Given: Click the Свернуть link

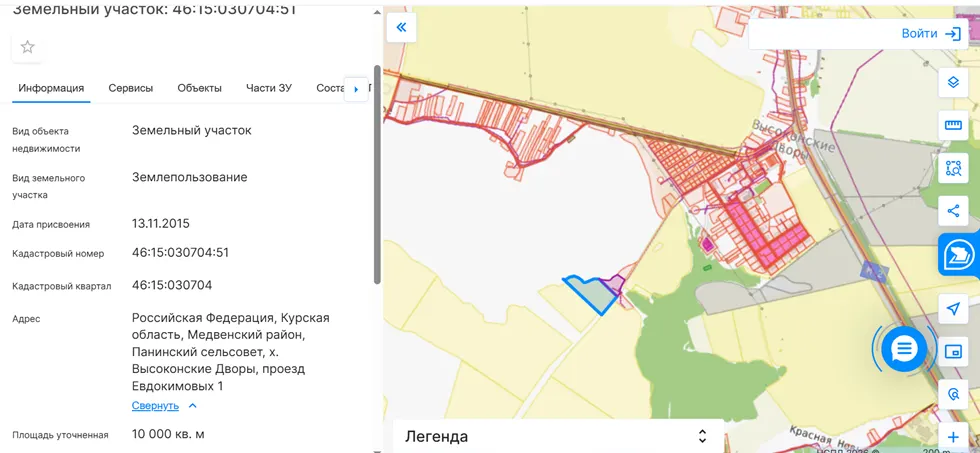Looking at the screenshot, I should coord(155,406).
